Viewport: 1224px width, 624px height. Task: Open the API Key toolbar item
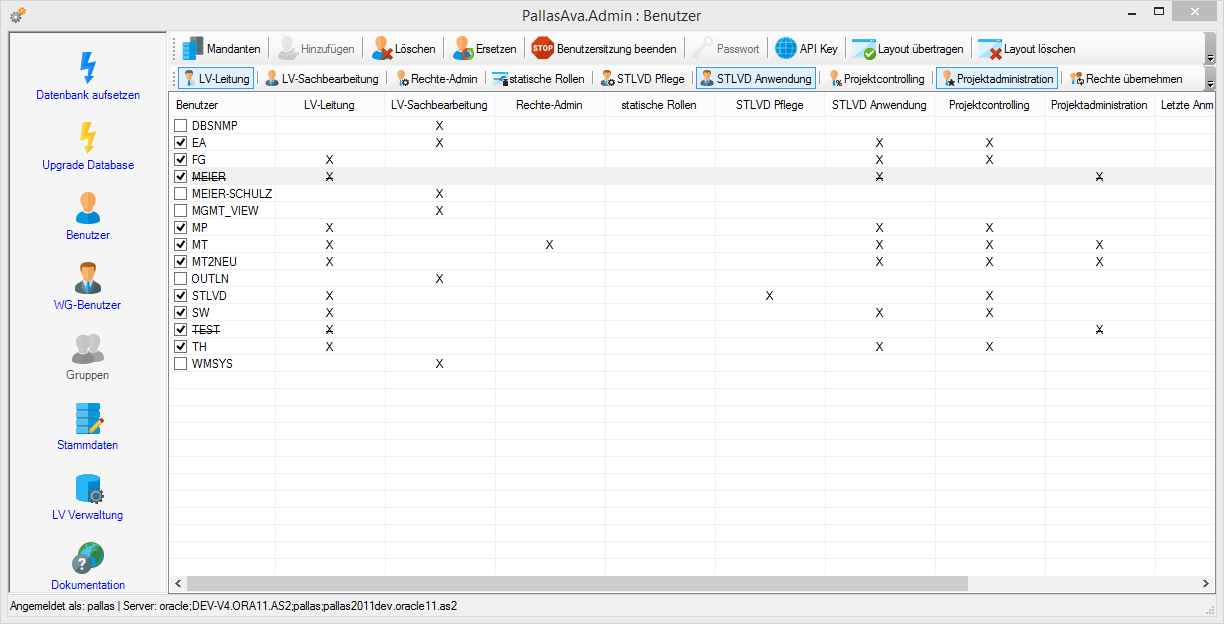[807, 48]
